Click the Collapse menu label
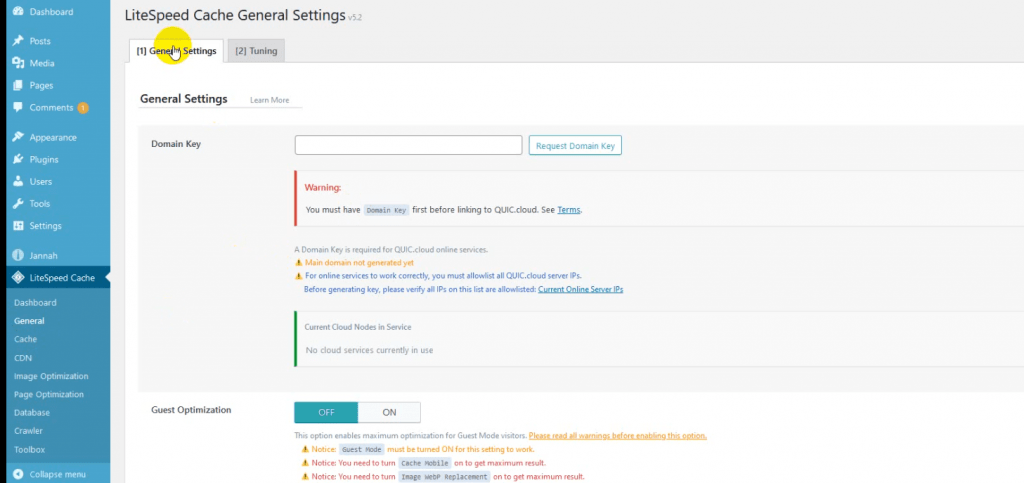The height and width of the screenshot is (483, 1024). [57, 475]
